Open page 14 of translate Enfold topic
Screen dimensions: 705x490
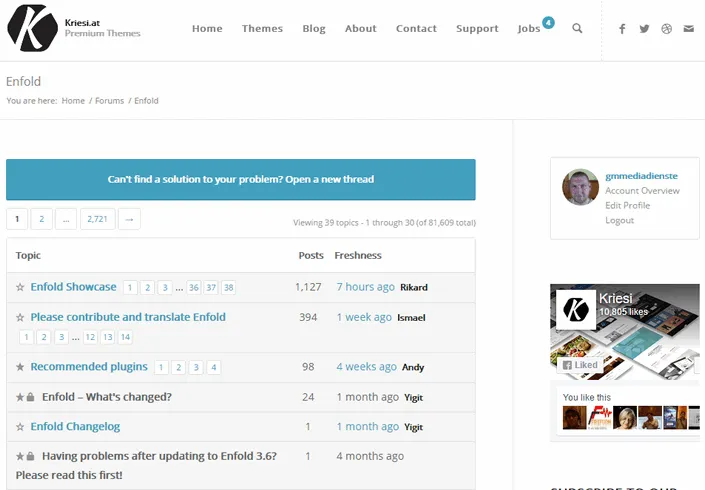(x=125, y=337)
